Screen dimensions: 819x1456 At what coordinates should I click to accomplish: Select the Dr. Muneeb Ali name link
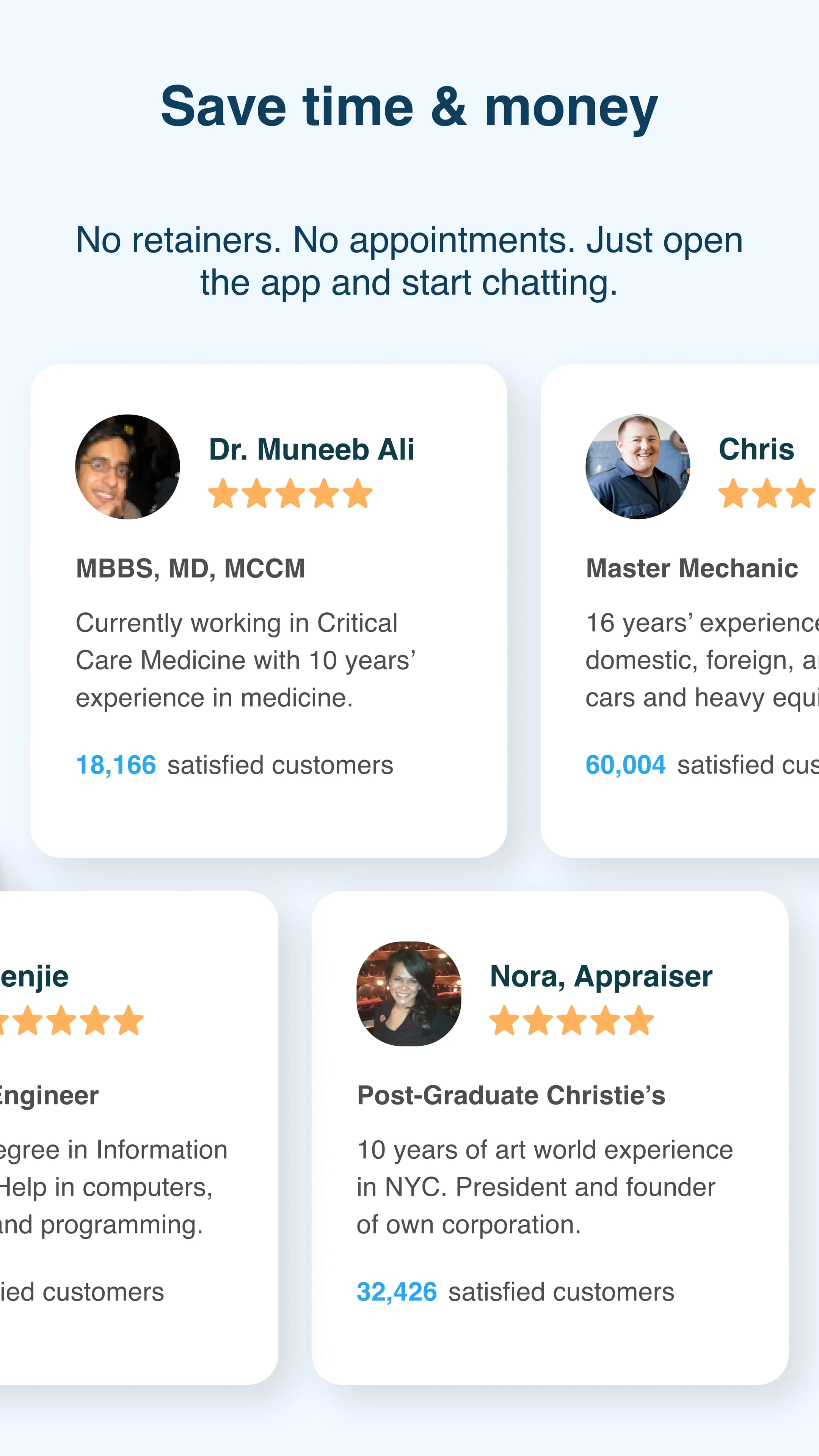coord(311,450)
